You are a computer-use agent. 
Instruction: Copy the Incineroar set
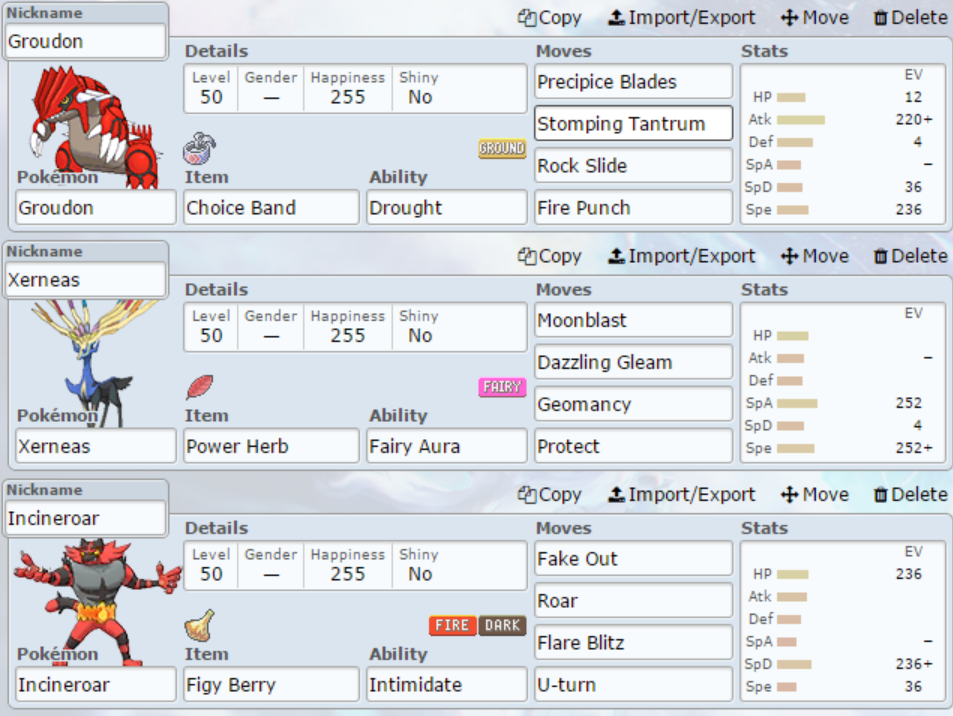tap(549, 494)
